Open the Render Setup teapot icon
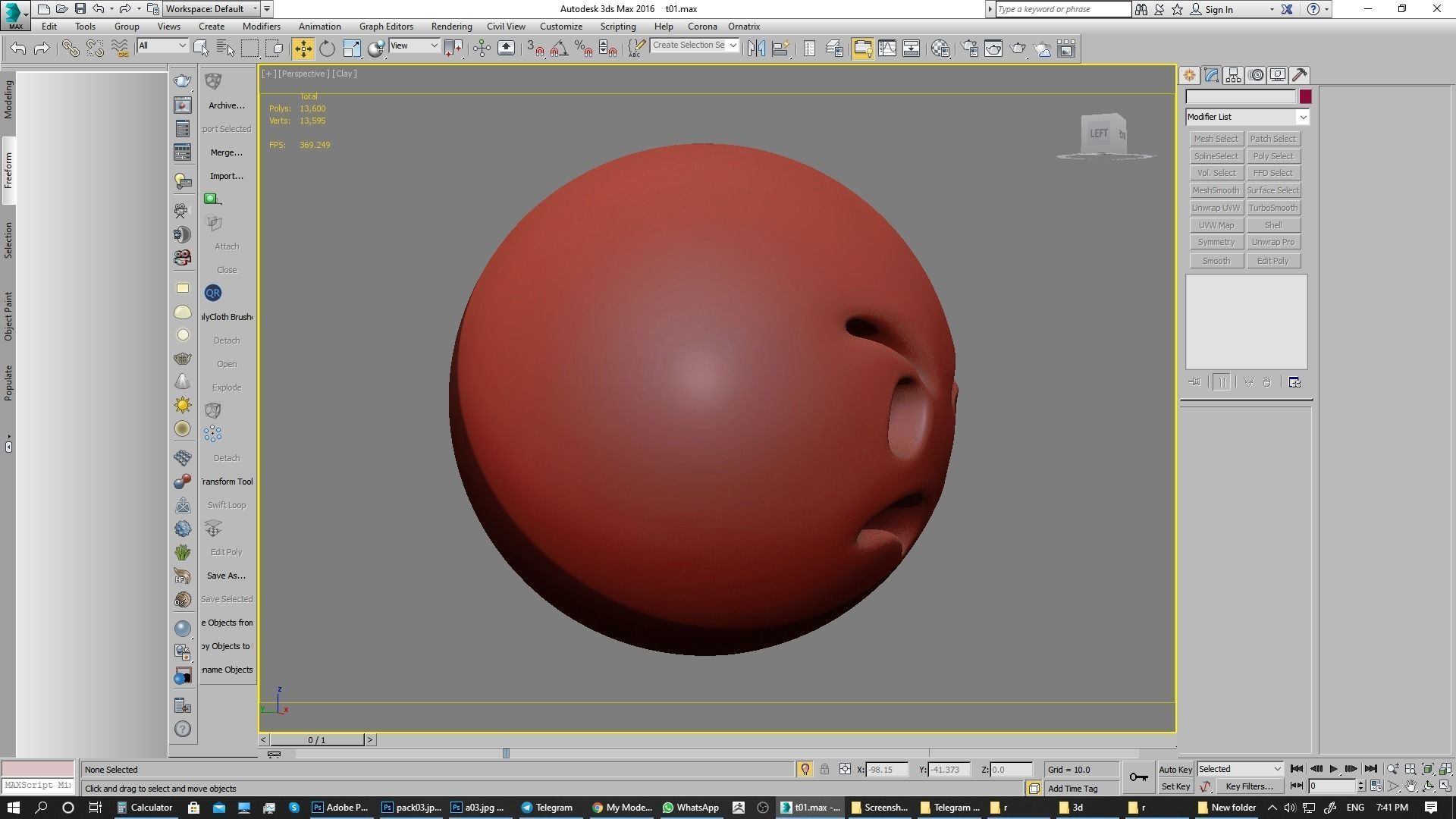The width and height of the screenshot is (1456, 819). [970, 49]
